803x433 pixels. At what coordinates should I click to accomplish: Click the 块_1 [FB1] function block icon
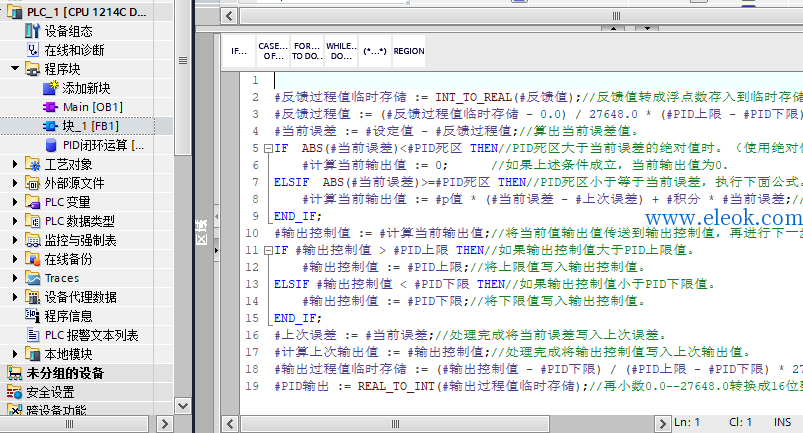pos(50,126)
